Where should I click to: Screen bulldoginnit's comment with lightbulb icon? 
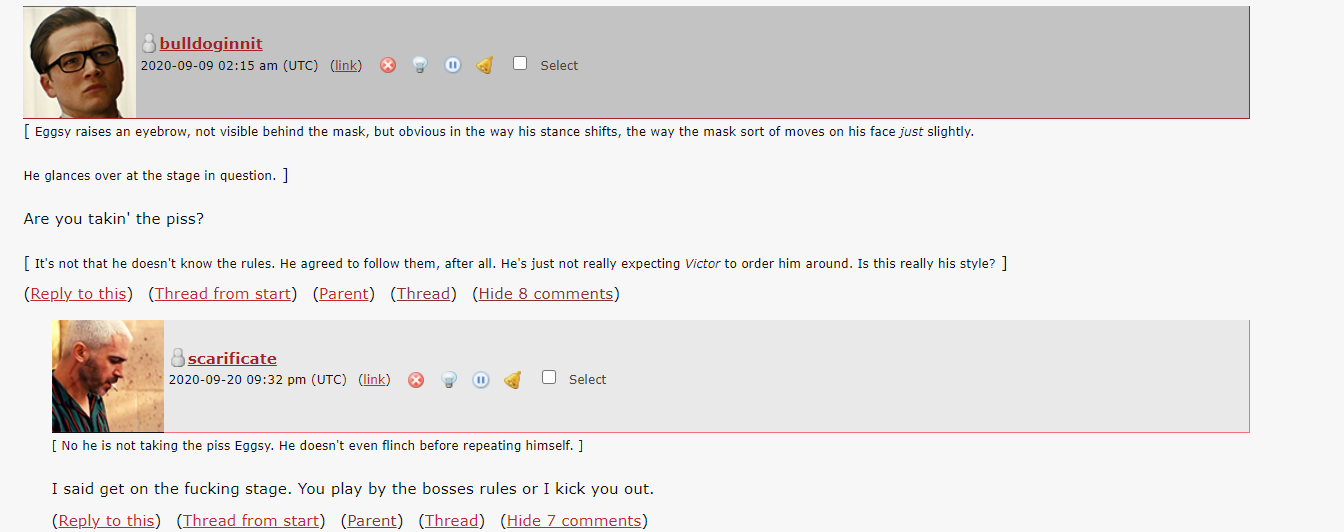[420, 65]
